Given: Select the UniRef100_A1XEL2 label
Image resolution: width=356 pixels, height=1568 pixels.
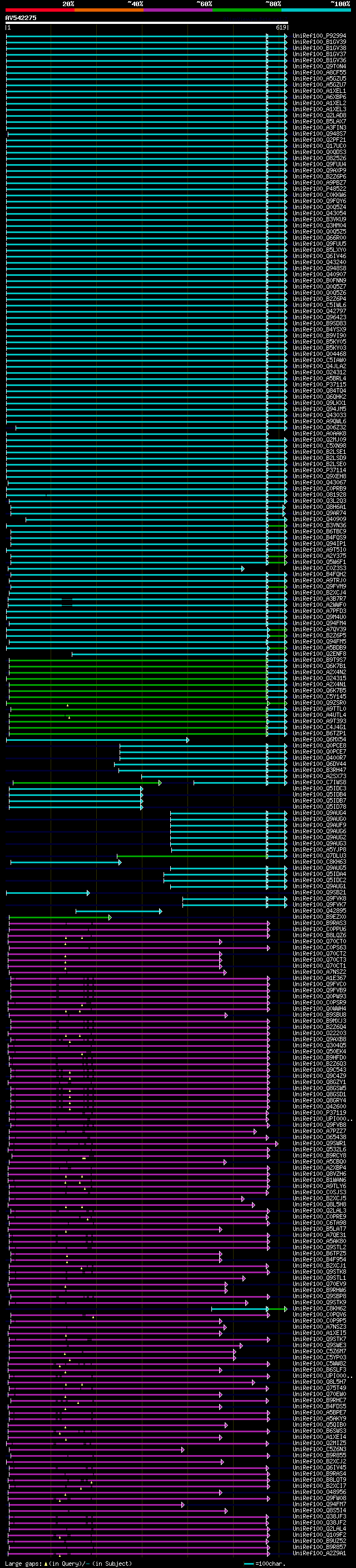Looking at the screenshot, I should 319,103.
